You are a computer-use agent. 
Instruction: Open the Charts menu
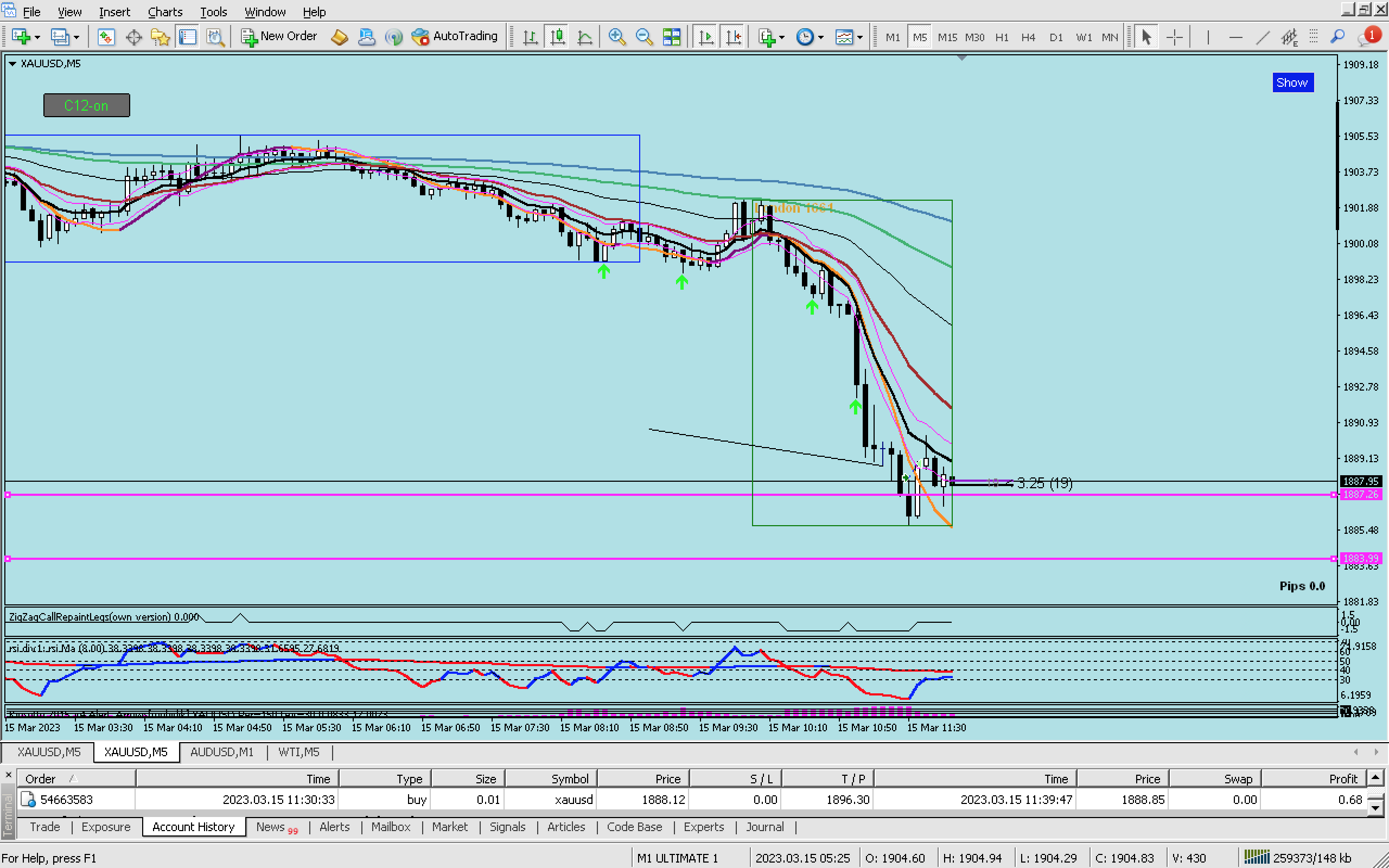click(x=165, y=11)
